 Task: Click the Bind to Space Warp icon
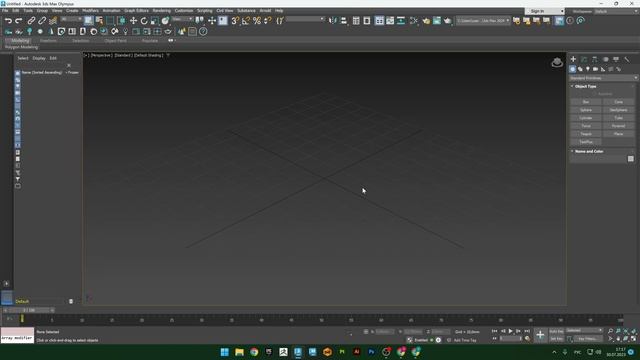(53, 20)
